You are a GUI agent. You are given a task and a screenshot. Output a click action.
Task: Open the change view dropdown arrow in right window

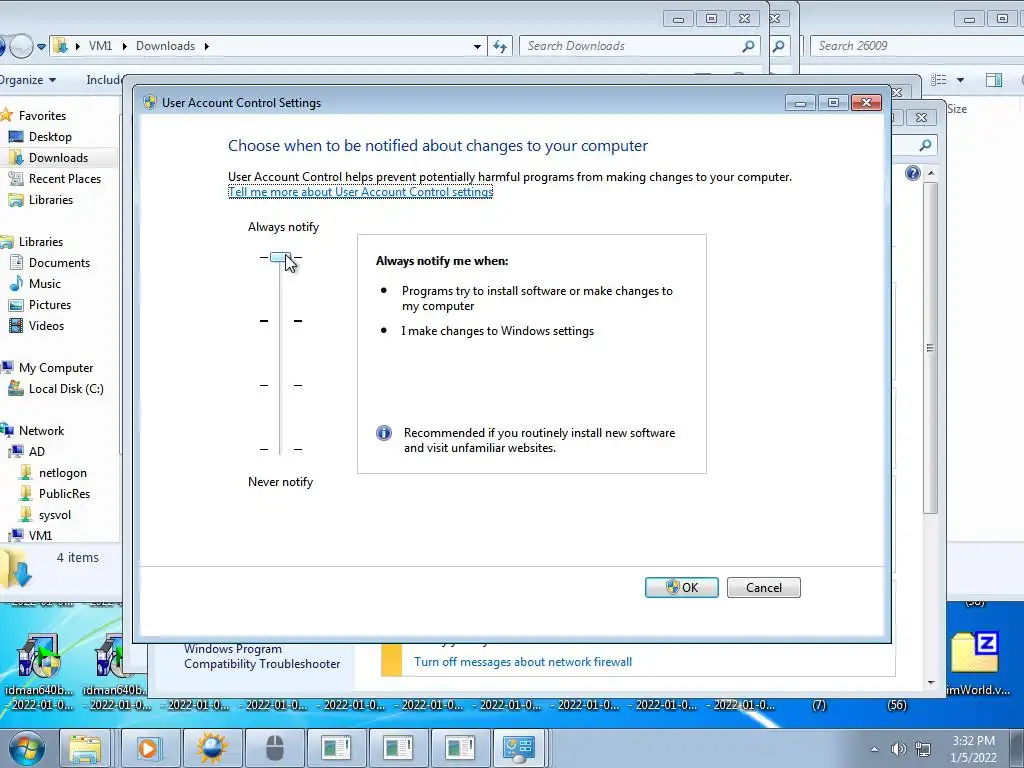pyautogui.click(x=961, y=80)
